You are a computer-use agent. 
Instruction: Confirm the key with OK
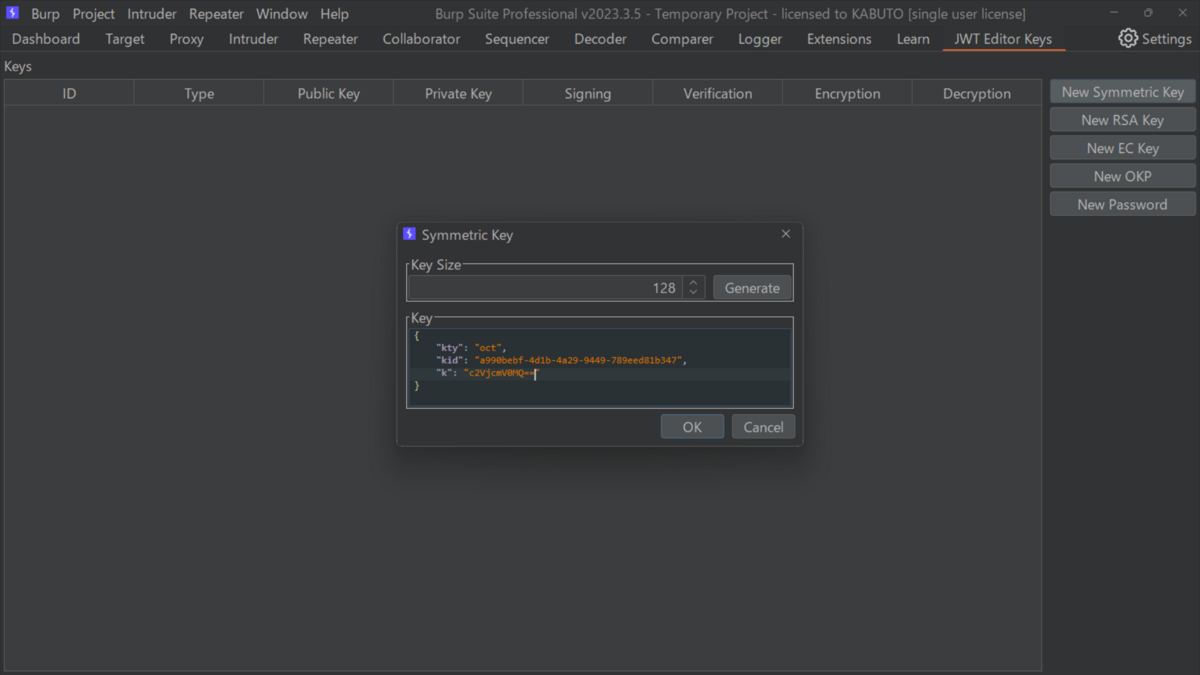coord(692,427)
